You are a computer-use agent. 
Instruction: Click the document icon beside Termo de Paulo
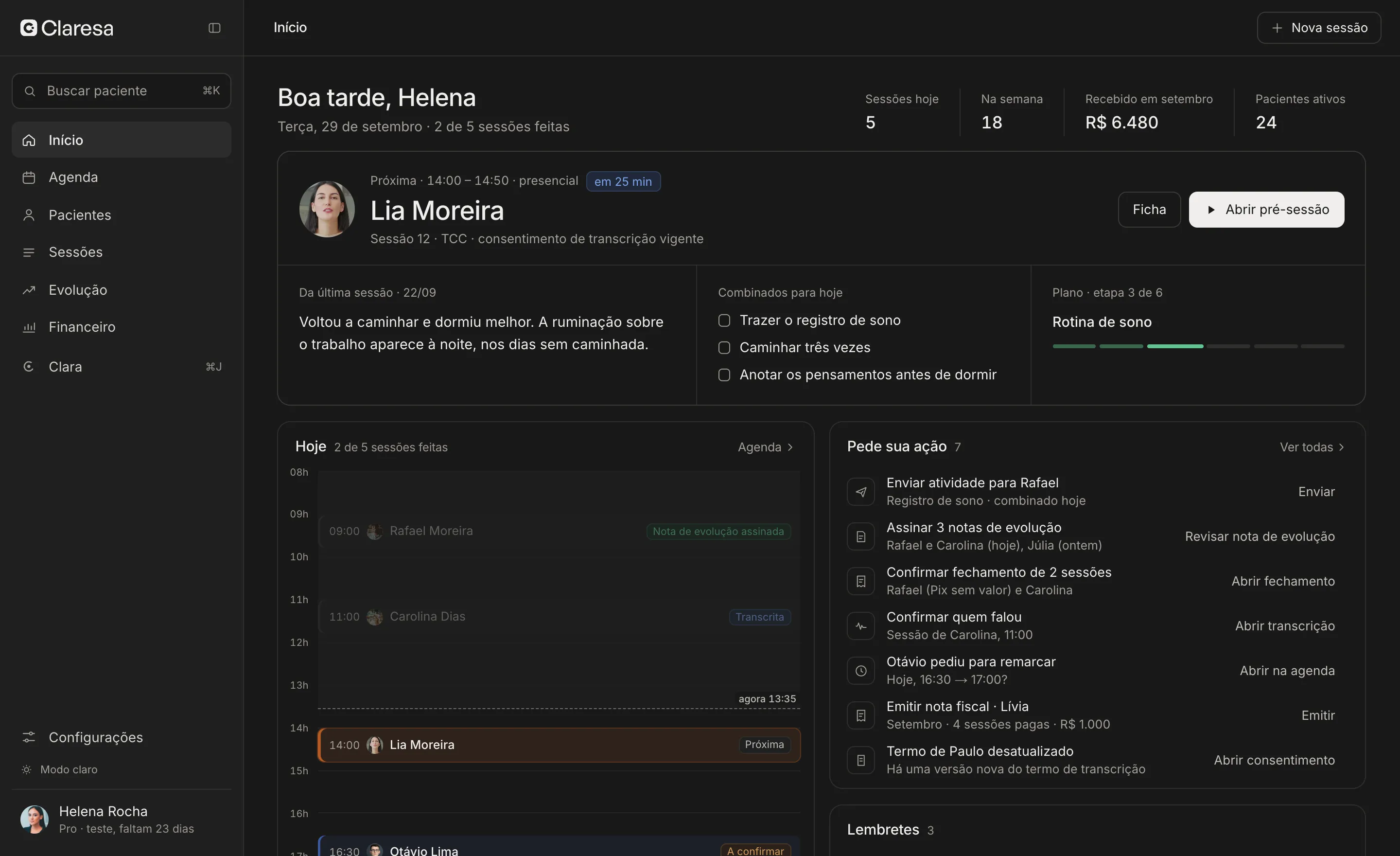(x=861, y=760)
